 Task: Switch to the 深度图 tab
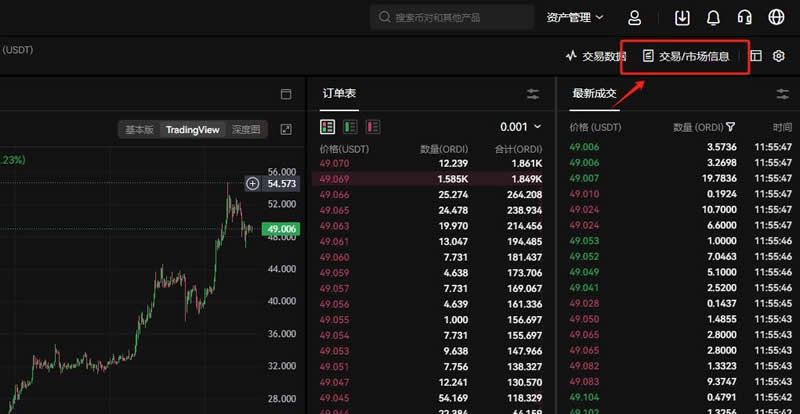246,130
